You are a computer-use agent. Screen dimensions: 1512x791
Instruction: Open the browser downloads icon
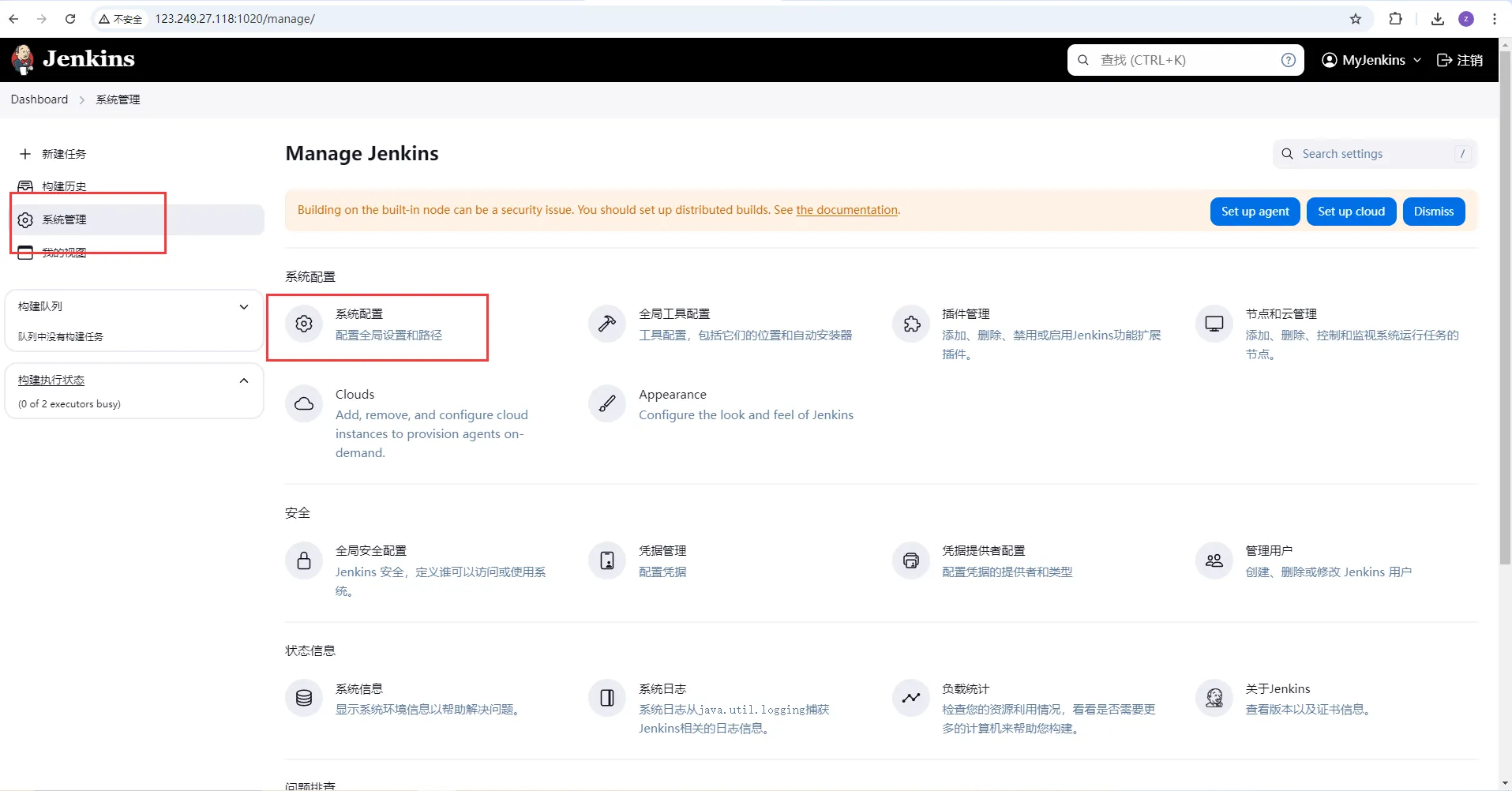pyautogui.click(x=1438, y=19)
